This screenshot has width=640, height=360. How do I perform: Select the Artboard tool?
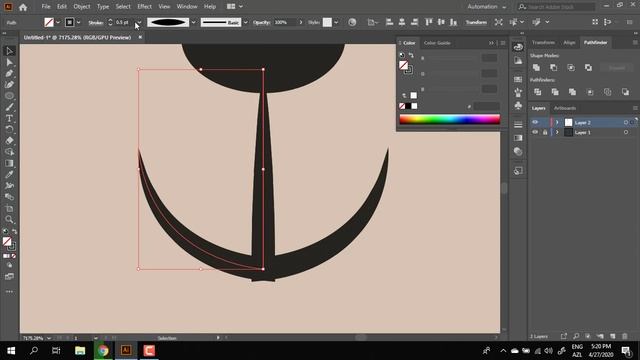pos(9,208)
